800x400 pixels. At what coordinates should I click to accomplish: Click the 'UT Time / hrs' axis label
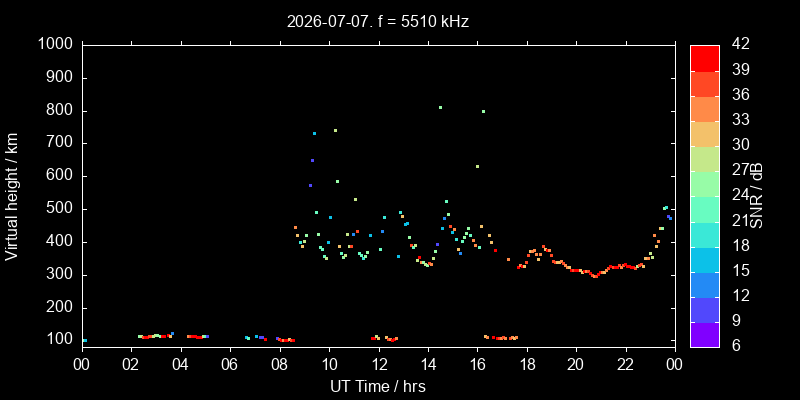pos(378,386)
